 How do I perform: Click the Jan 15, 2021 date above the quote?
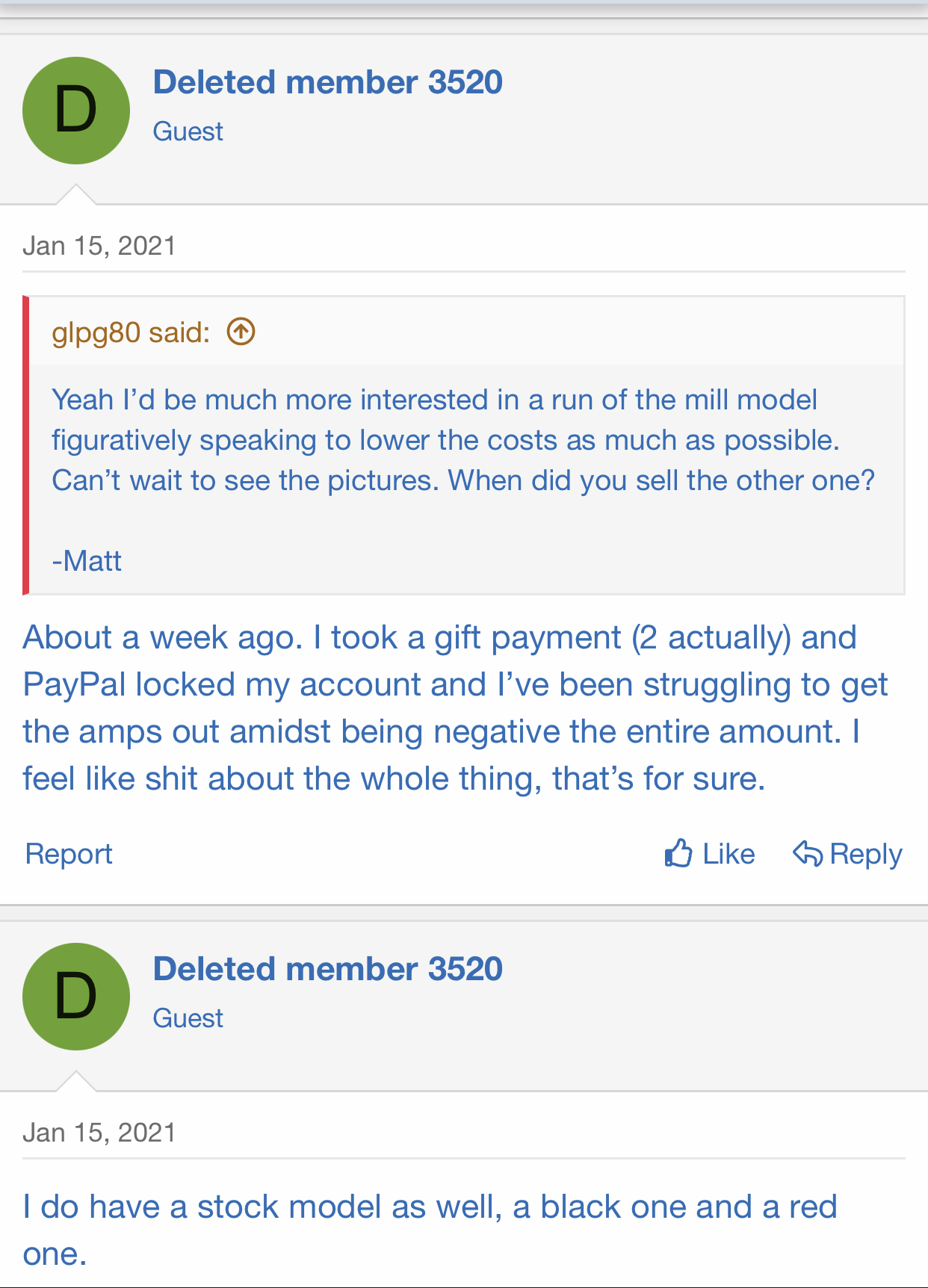pyautogui.click(x=99, y=246)
